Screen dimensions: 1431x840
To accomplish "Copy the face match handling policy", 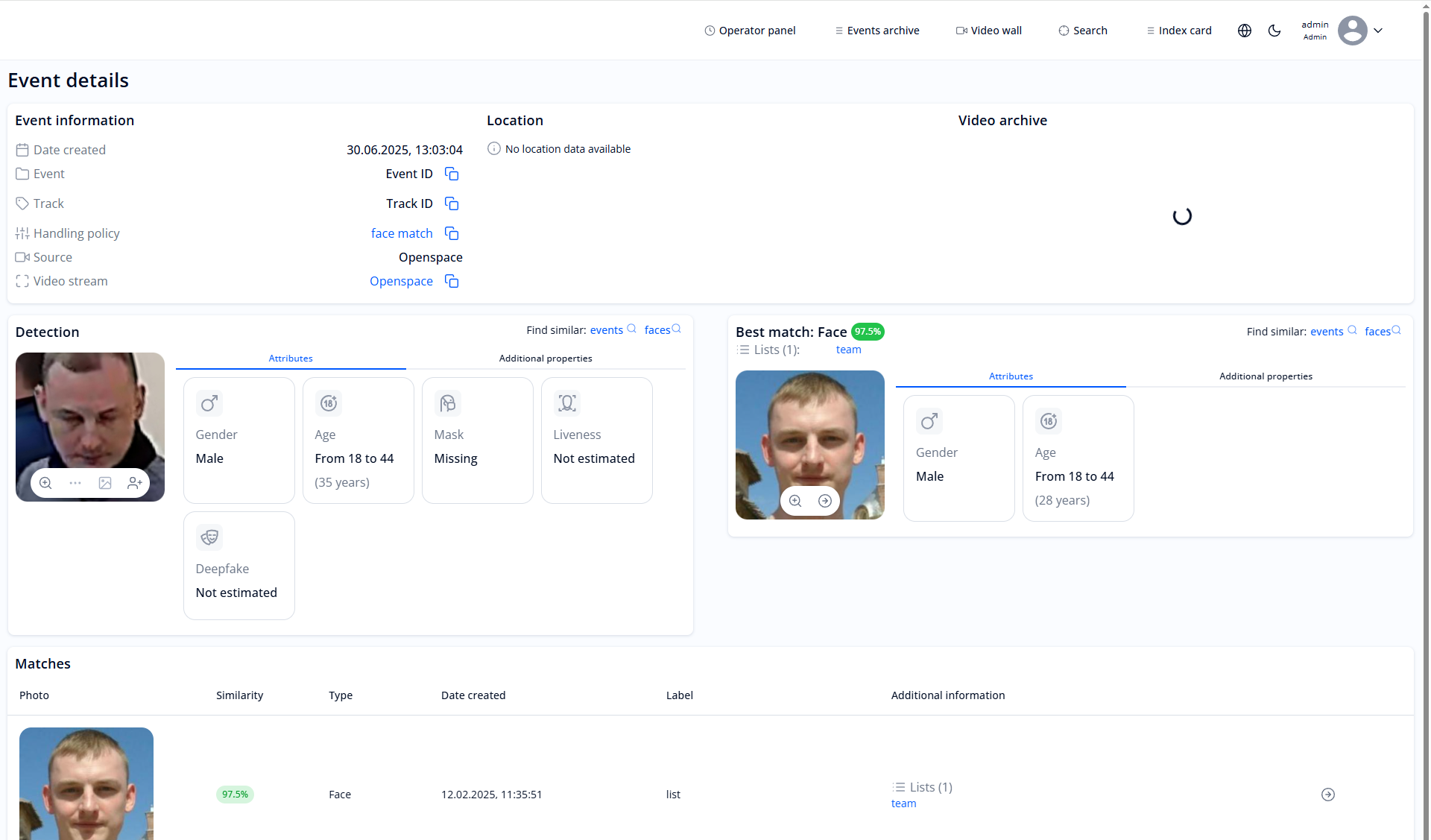I will coord(452,233).
